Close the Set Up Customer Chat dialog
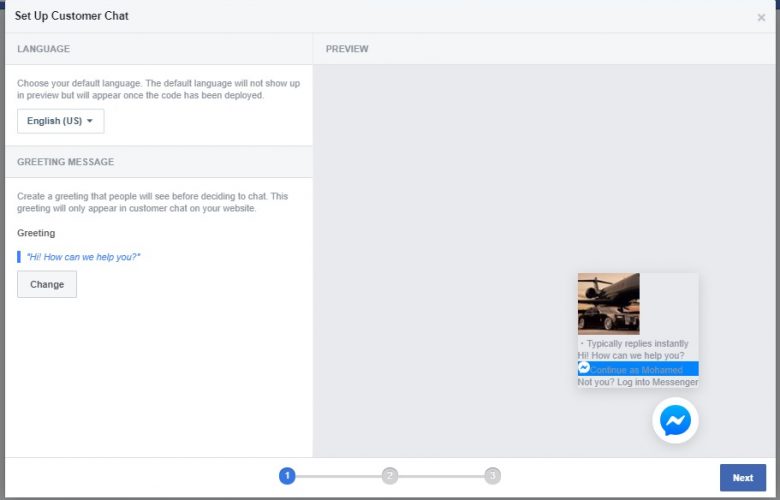The image size is (780, 500). 761,18
